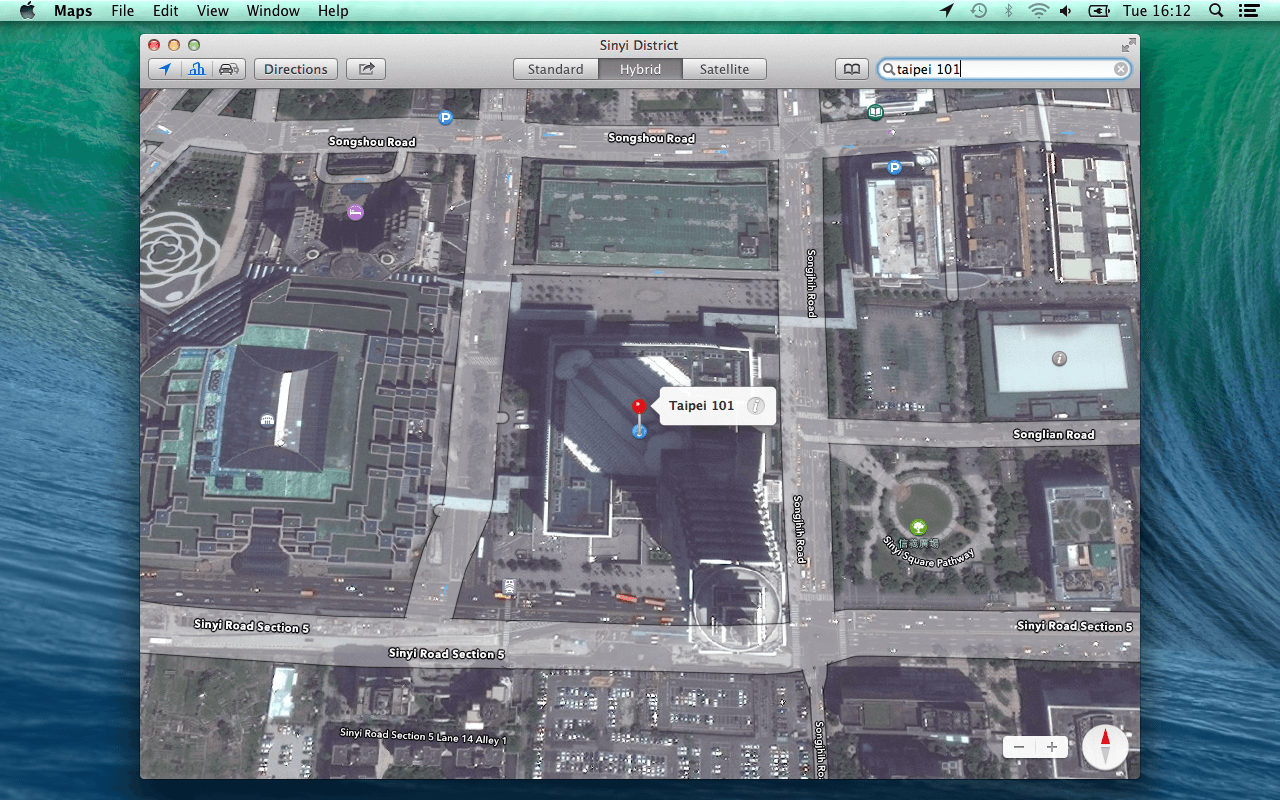Viewport: 1280px width, 800px height.
Task: Click the green library icon at the top
Action: (876, 112)
